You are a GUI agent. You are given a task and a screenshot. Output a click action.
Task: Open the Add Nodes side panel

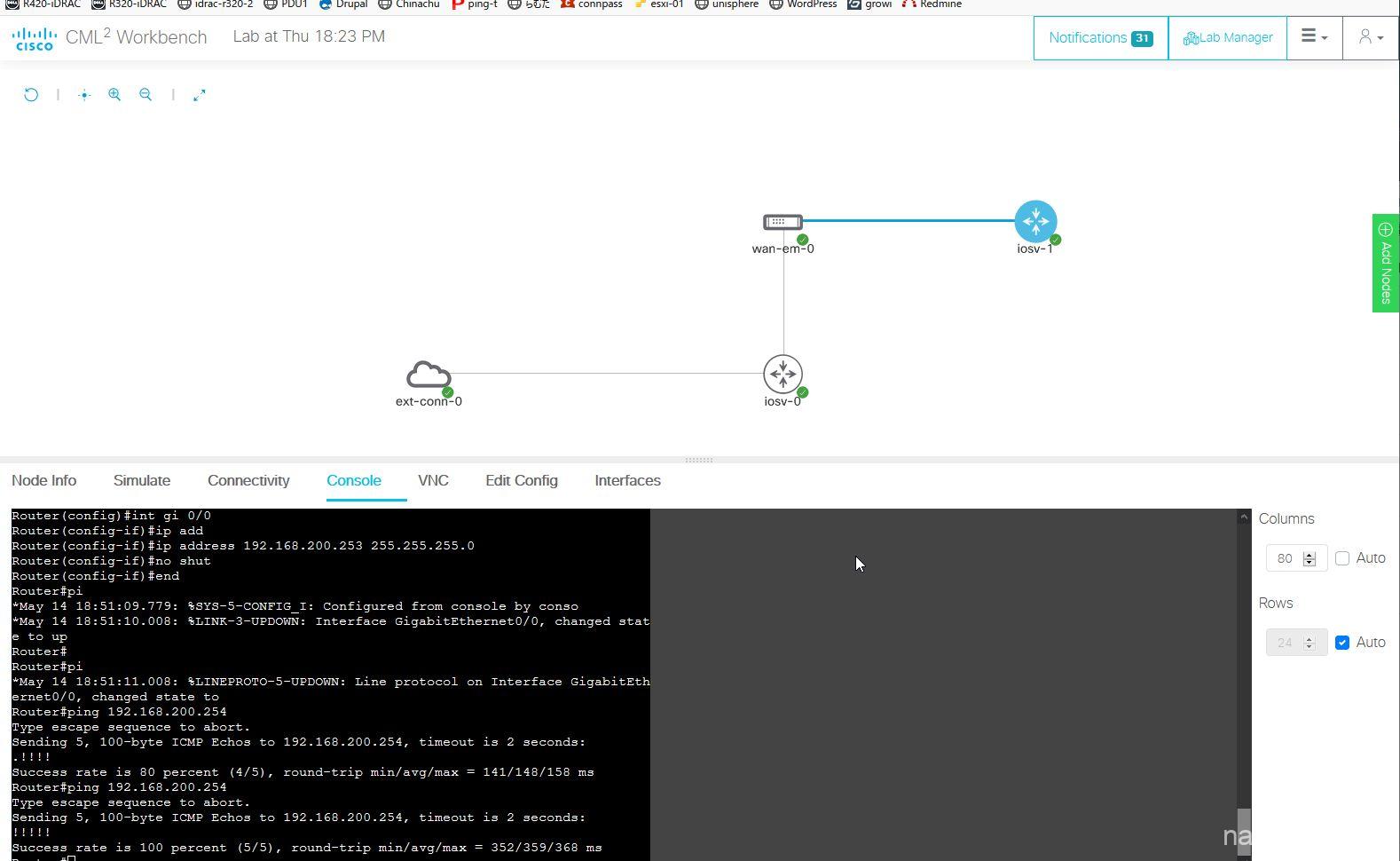coord(1386,263)
